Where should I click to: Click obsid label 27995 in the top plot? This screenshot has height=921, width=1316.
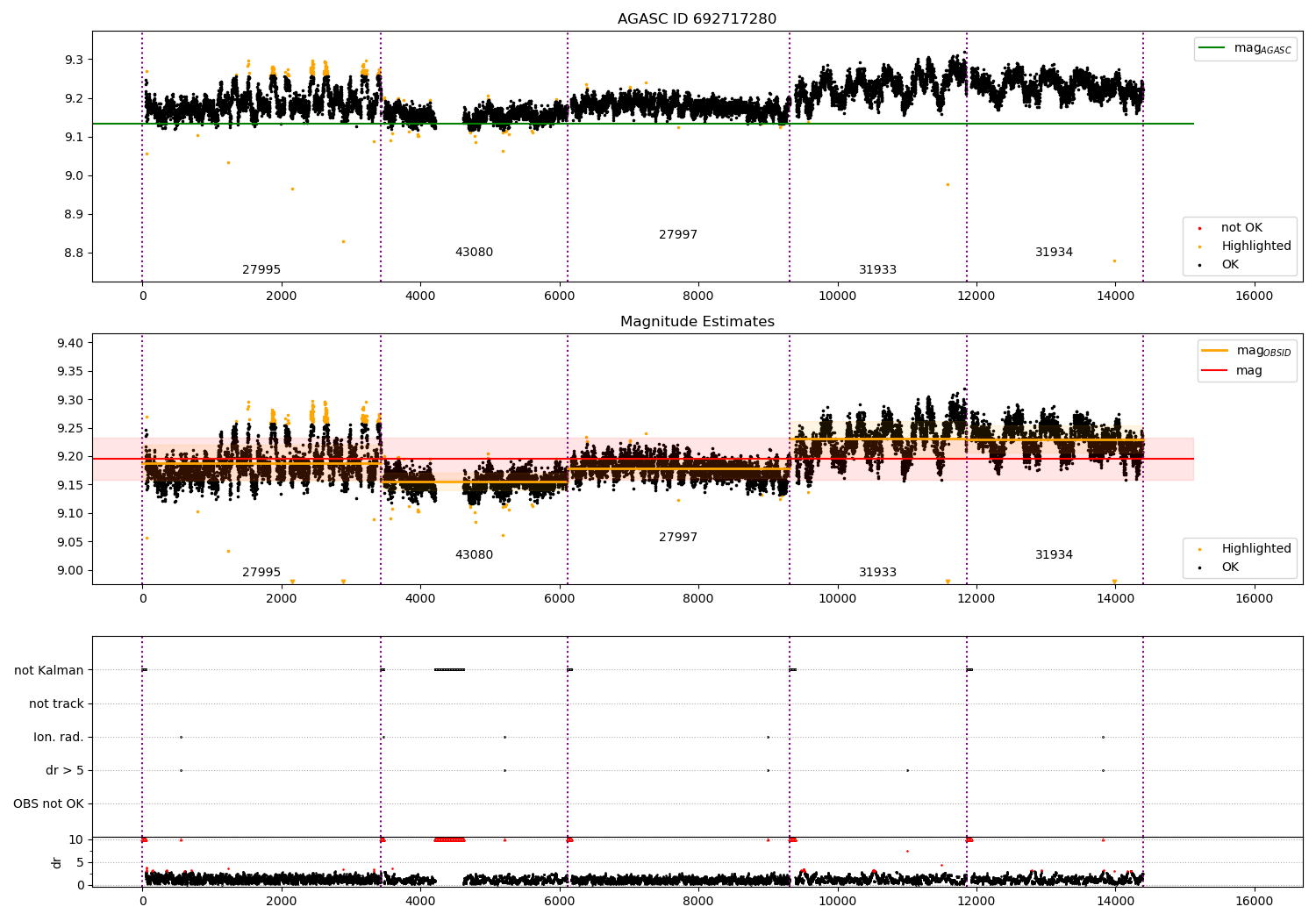coord(261,270)
